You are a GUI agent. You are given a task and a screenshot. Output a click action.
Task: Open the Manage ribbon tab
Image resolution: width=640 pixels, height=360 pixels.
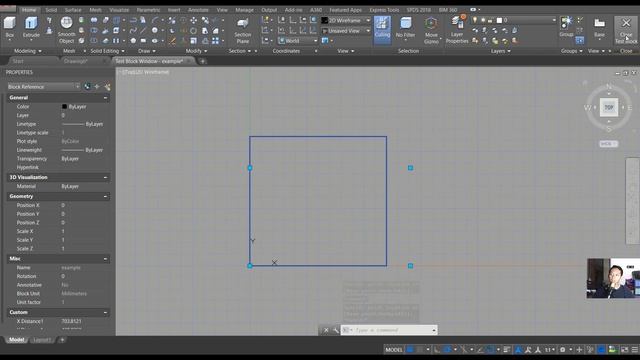pyautogui.click(x=244, y=10)
